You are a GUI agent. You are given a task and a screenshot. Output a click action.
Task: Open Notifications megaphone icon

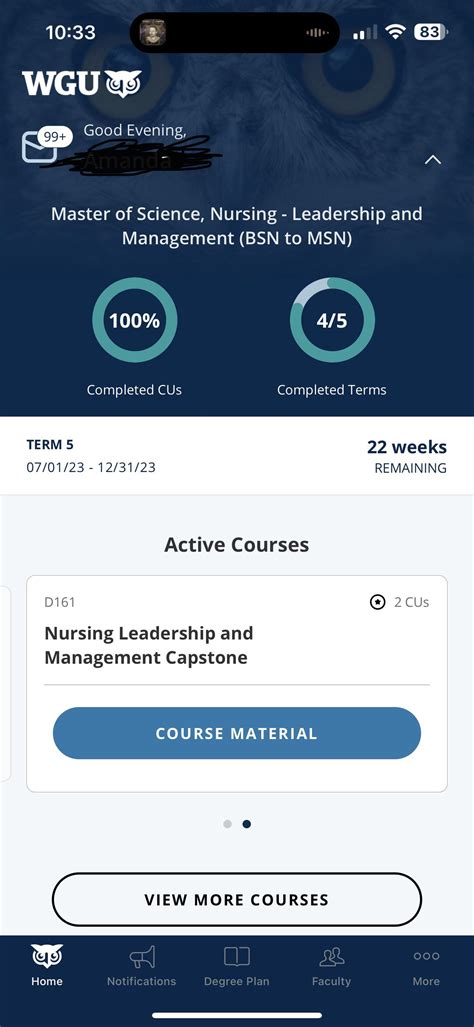tap(141, 957)
